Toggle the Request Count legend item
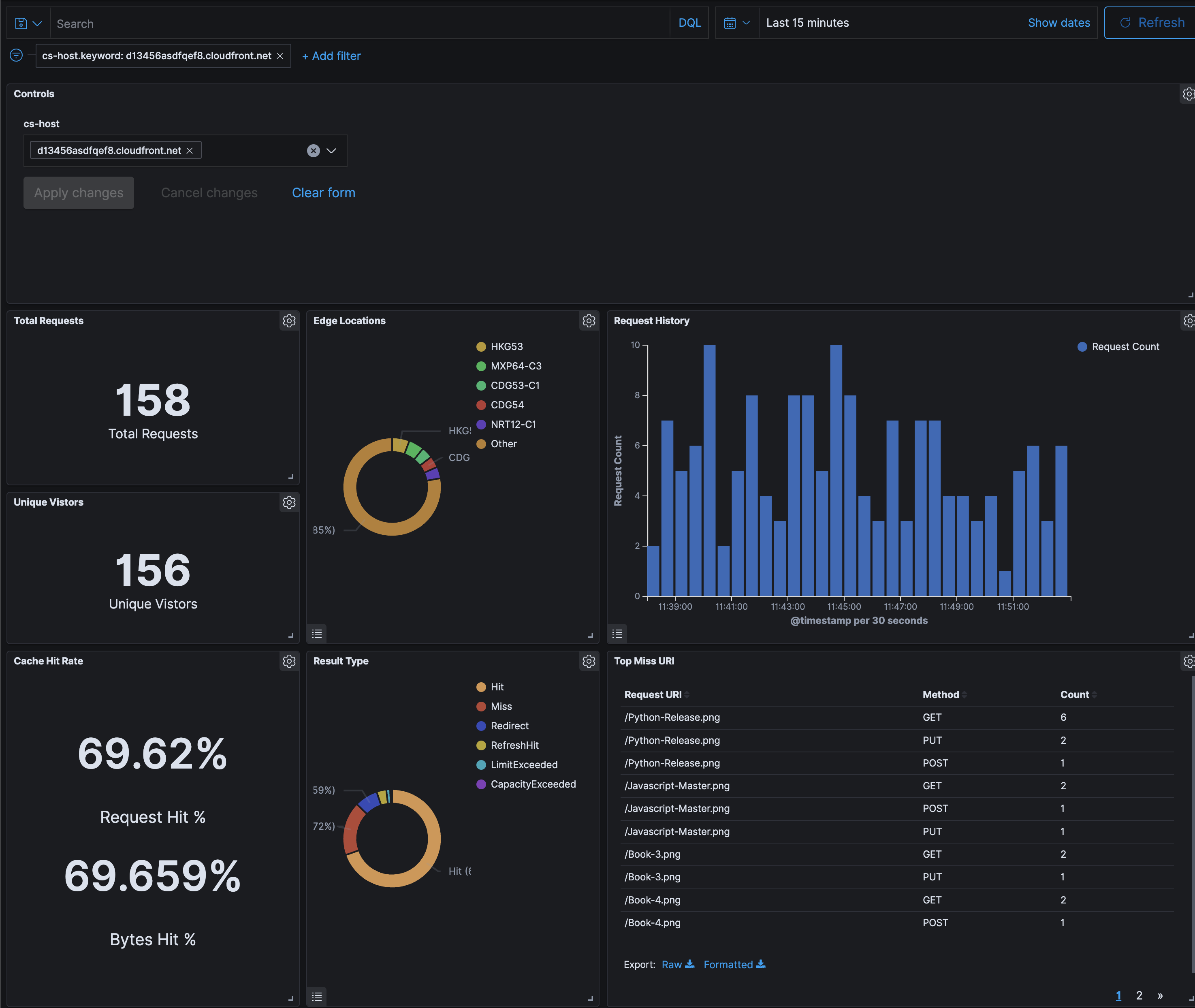1195x1008 pixels. point(1118,346)
